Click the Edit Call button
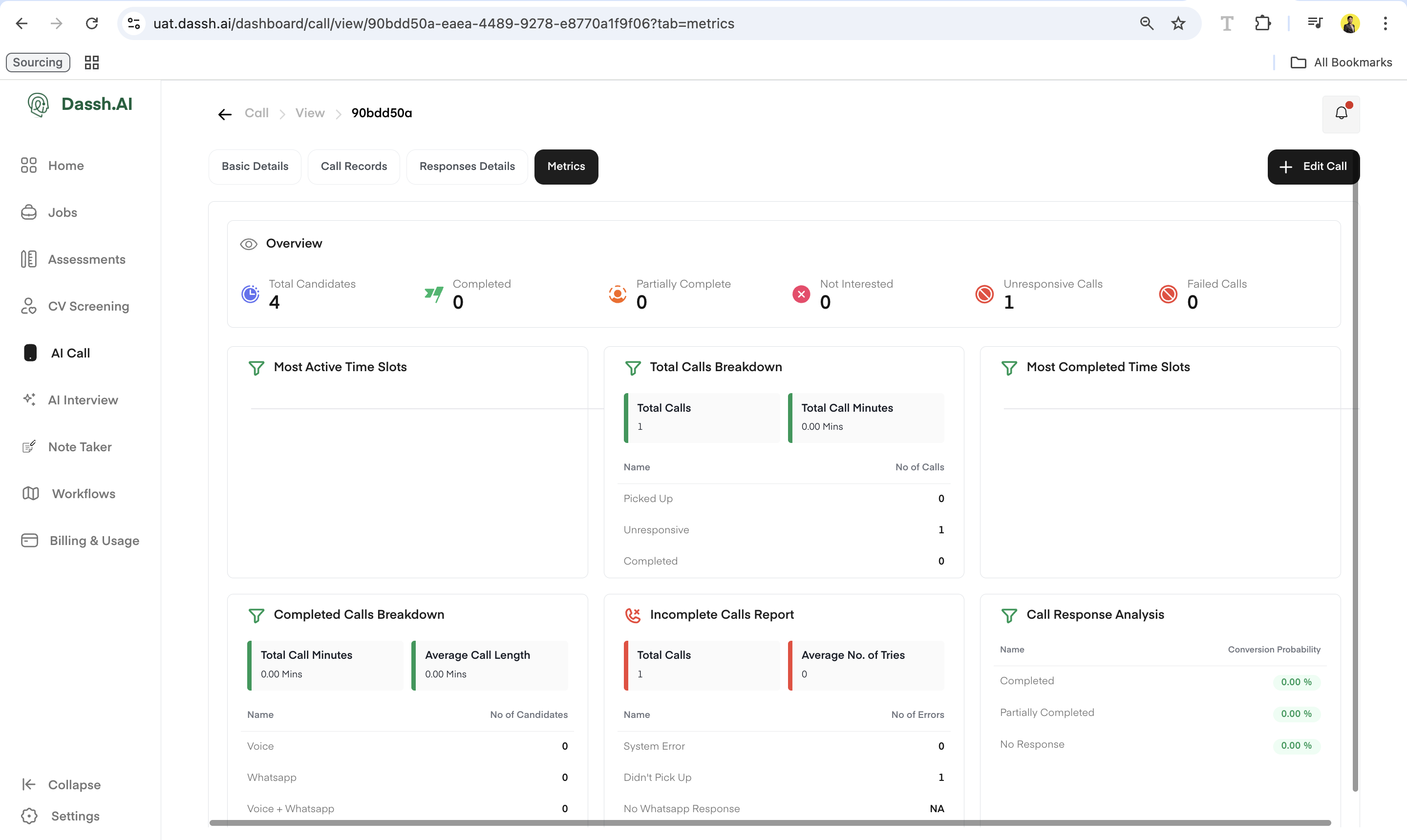The width and height of the screenshot is (1407, 840). (x=1313, y=167)
